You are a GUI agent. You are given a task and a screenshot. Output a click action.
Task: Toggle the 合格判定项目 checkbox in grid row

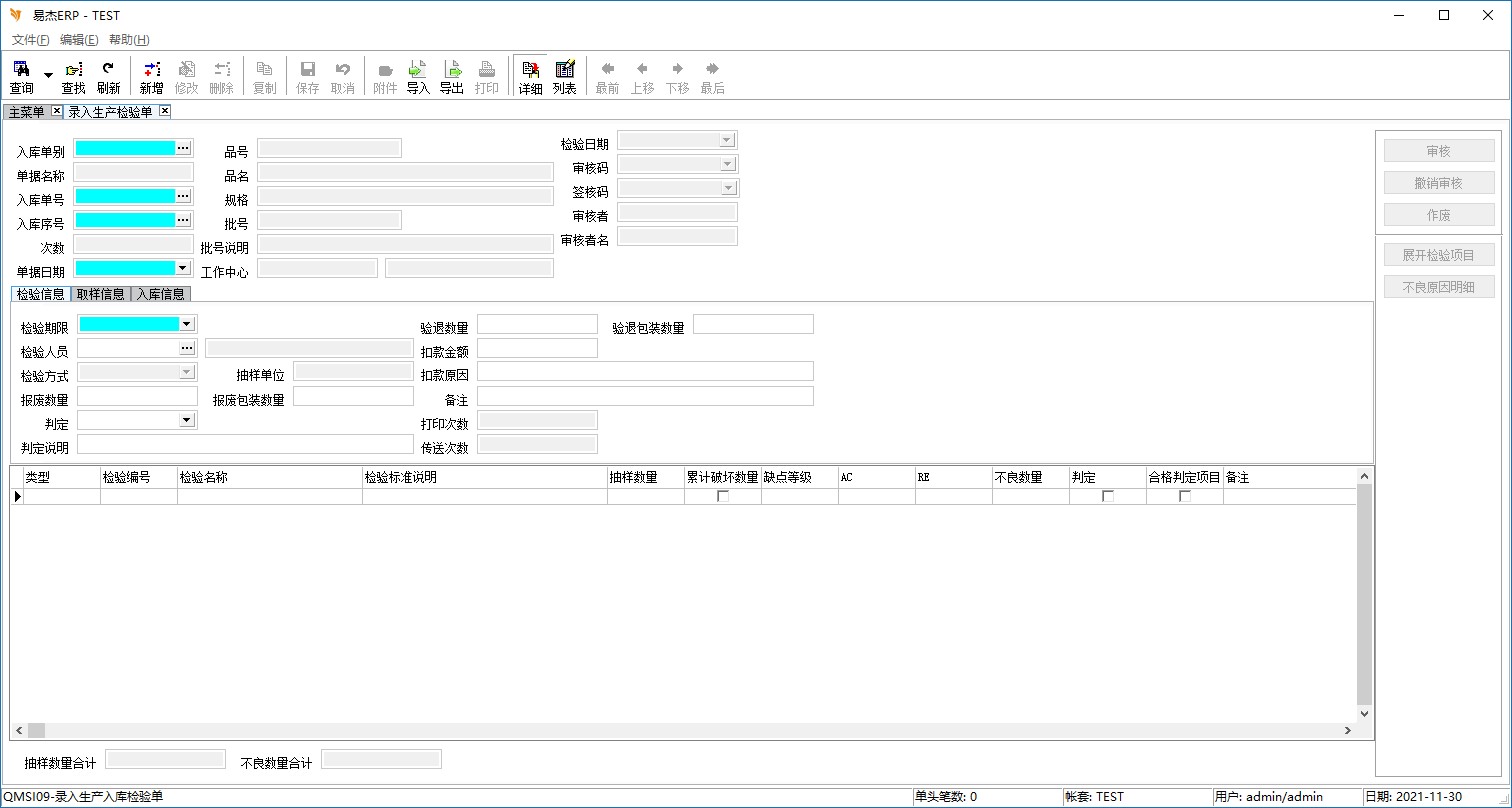[x=1185, y=496]
